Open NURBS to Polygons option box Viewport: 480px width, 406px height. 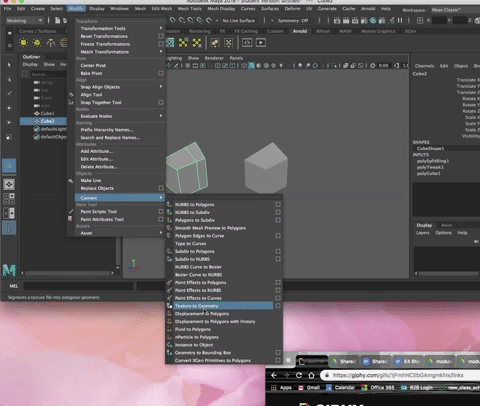(x=278, y=205)
